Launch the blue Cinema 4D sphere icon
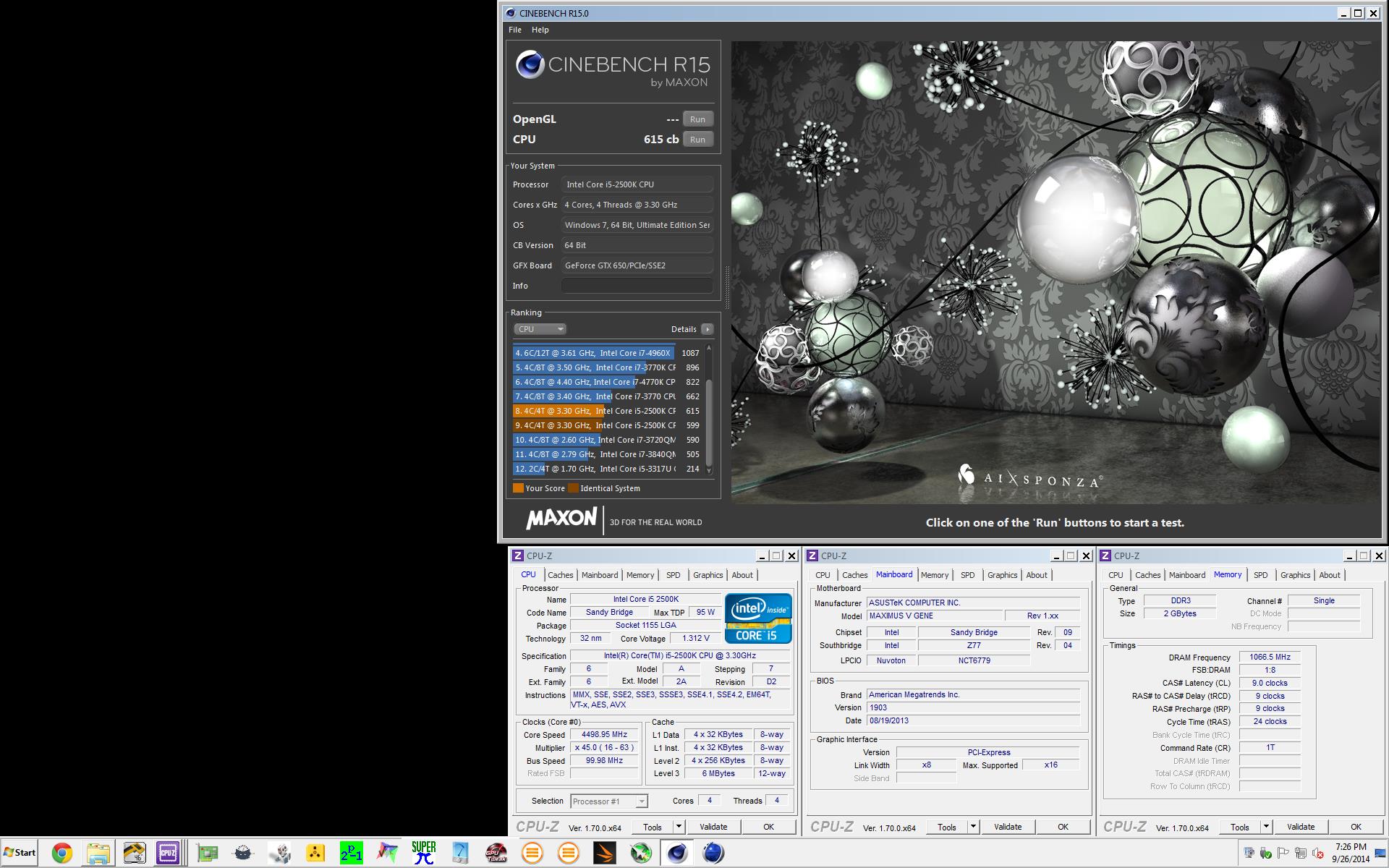The height and width of the screenshot is (868, 1389). (x=713, y=854)
